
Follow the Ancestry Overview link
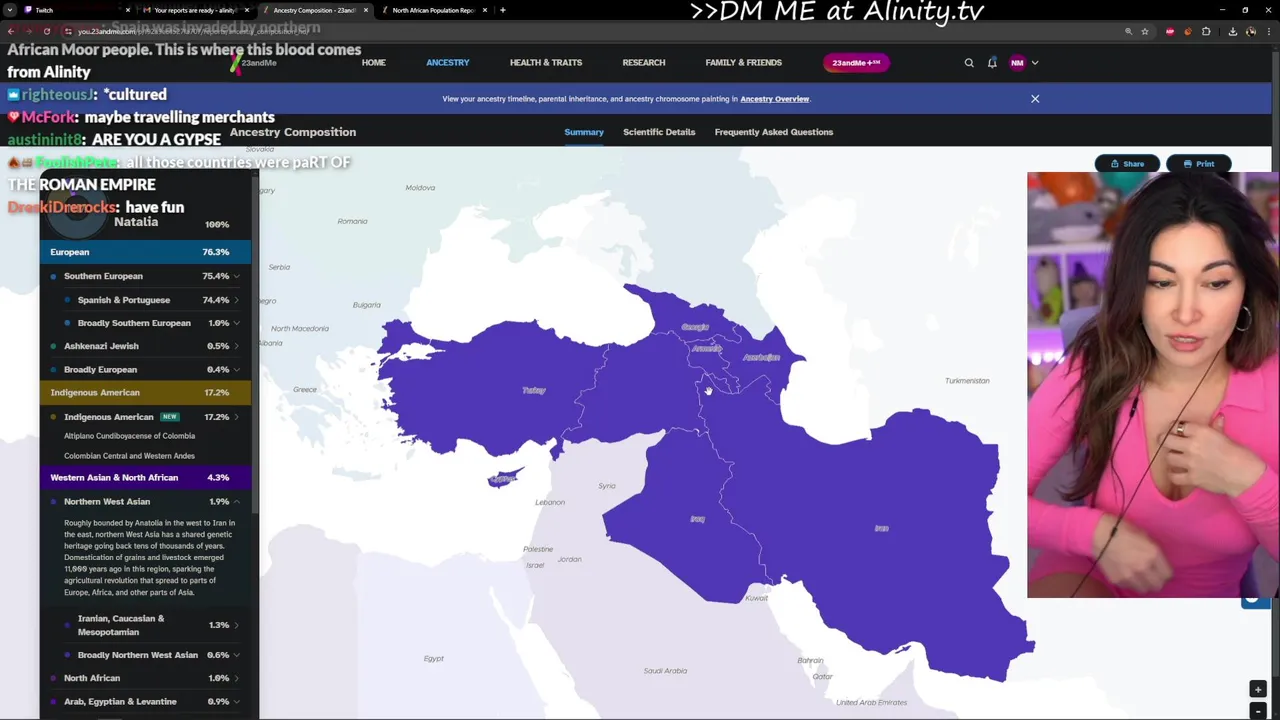click(x=775, y=99)
